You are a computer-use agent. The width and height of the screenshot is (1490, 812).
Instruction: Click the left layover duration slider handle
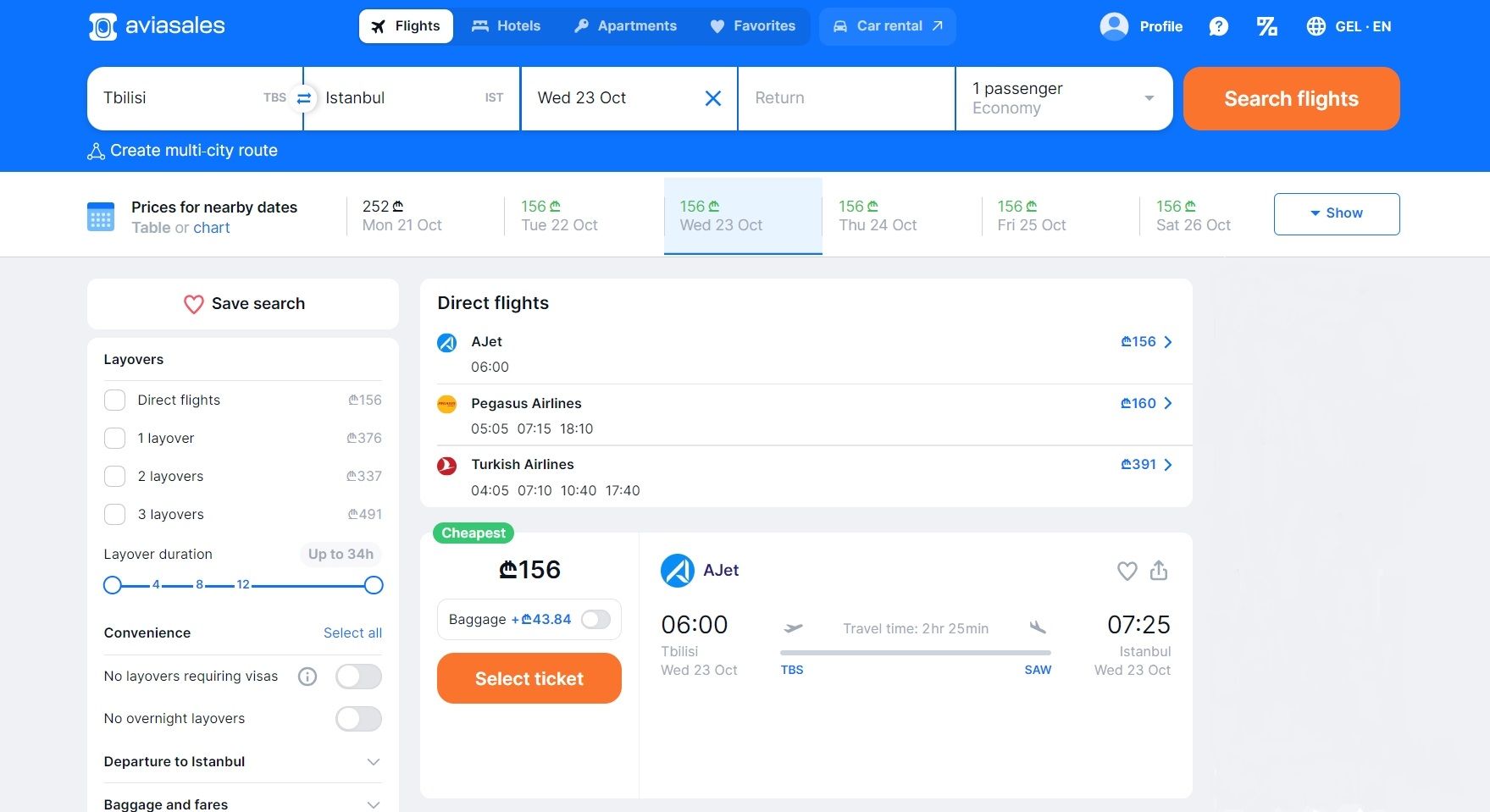[113, 585]
